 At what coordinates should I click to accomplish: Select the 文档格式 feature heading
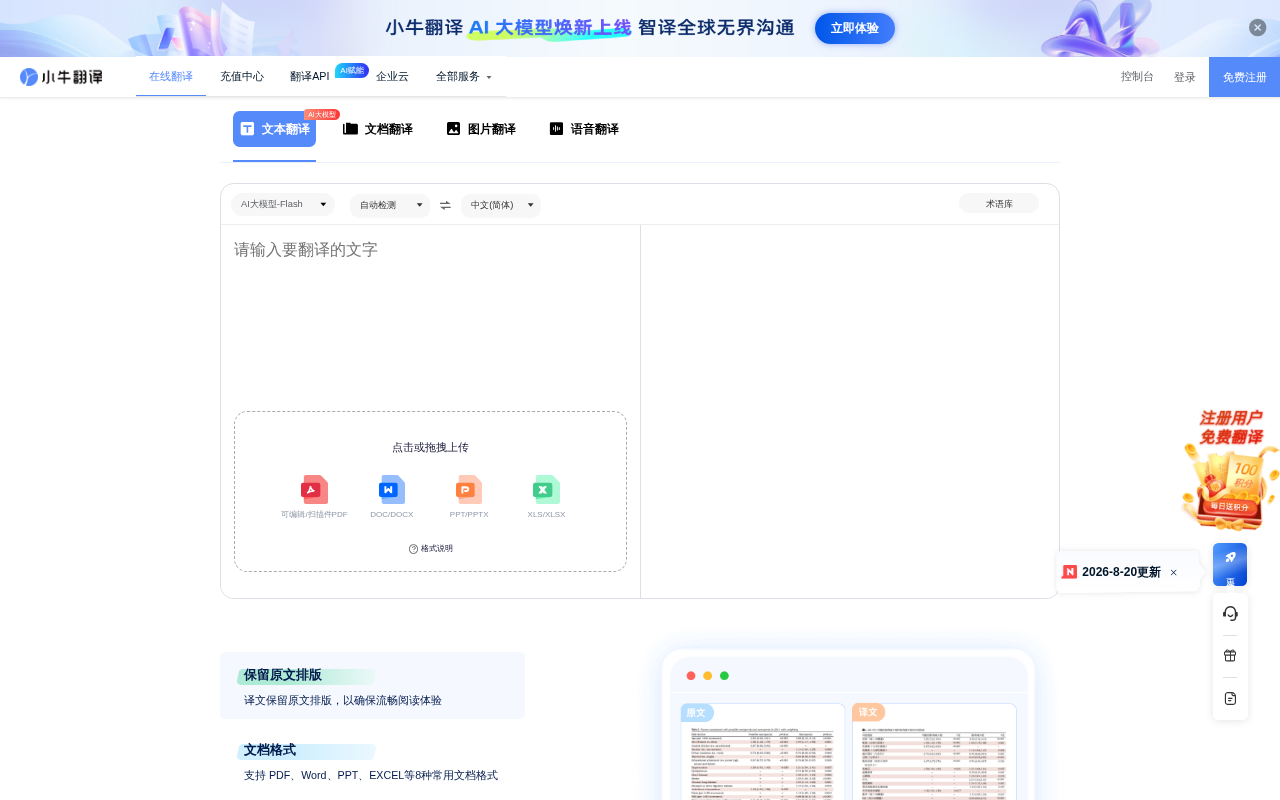pos(270,750)
